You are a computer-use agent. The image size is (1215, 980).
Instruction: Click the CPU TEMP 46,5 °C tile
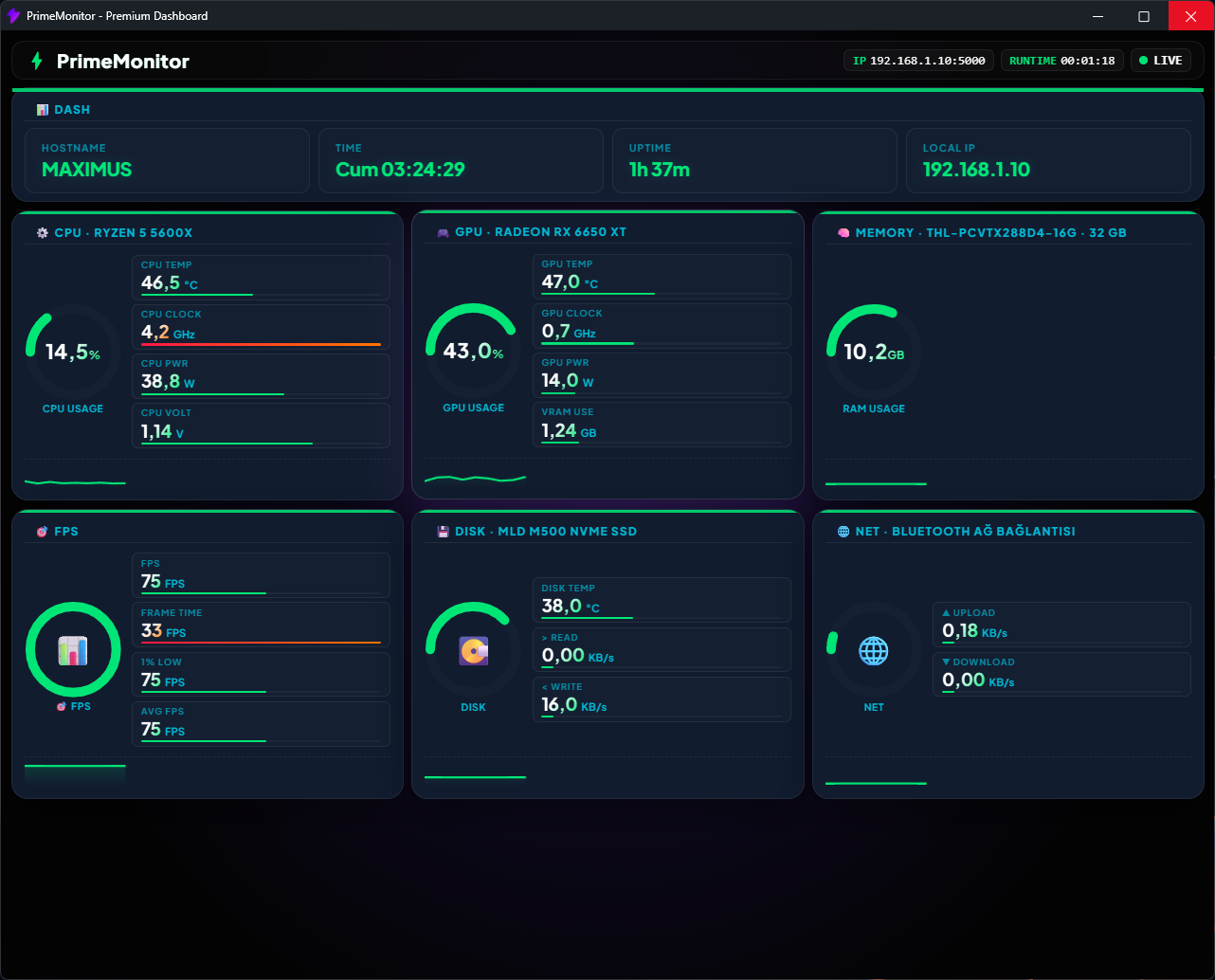[261, 278]
